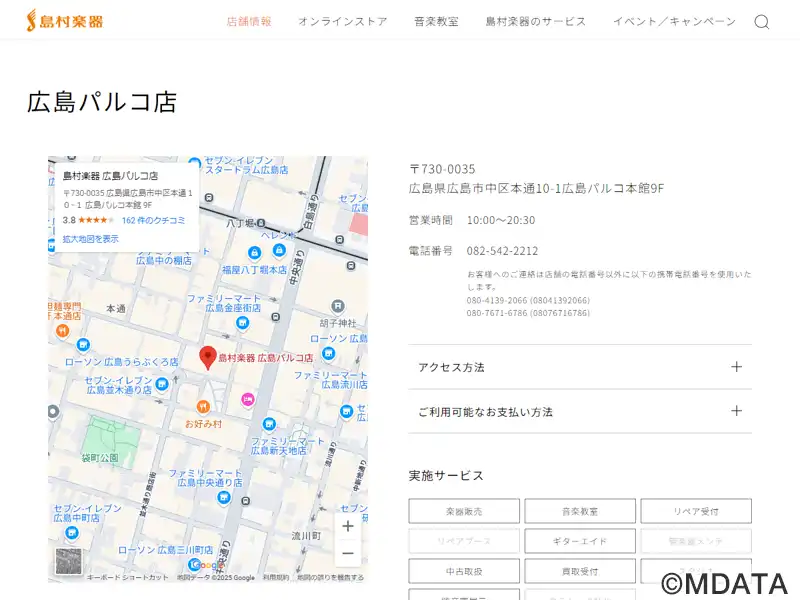Screen dimensions: 800x600
Task: Click the postal code 〒730-0035
Action: point(442,169)
